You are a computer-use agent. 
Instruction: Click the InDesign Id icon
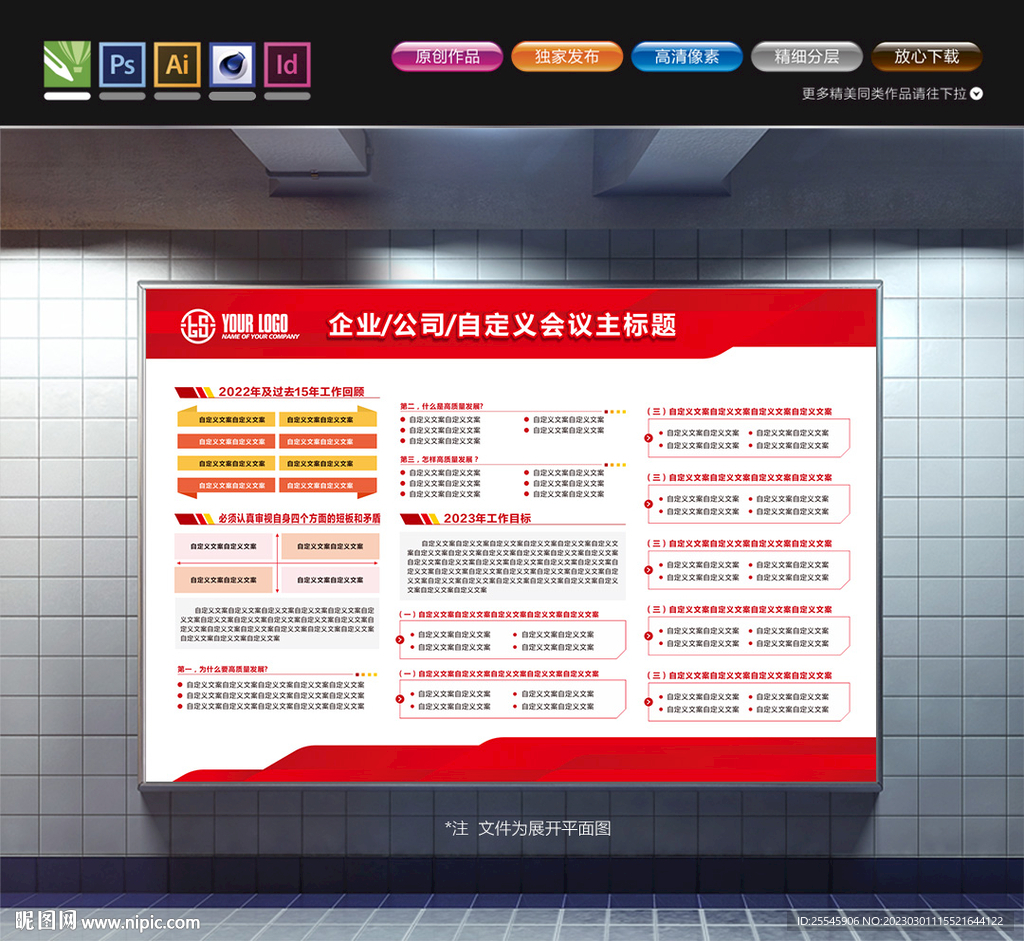(287, 64)
